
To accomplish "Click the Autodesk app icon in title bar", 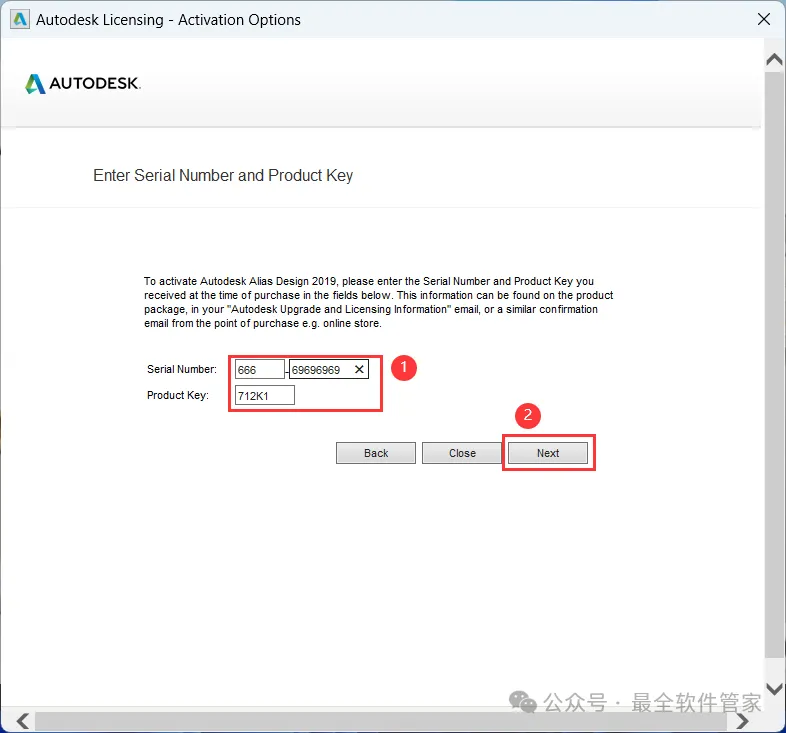I will tap(20, 20).
